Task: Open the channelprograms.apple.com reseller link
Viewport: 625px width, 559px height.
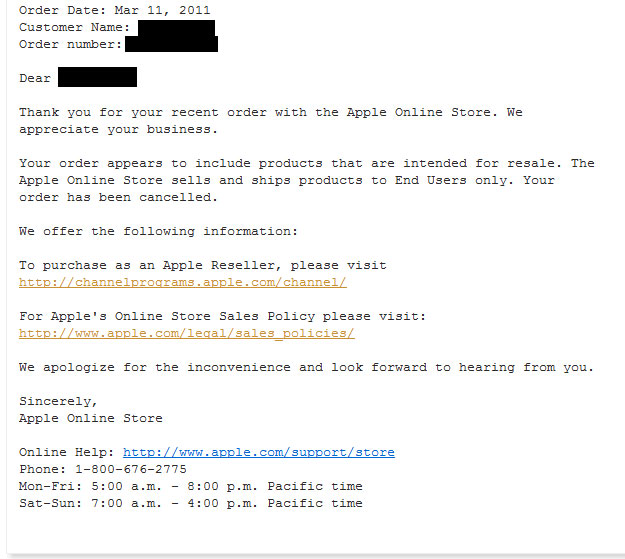Action: 183,283
